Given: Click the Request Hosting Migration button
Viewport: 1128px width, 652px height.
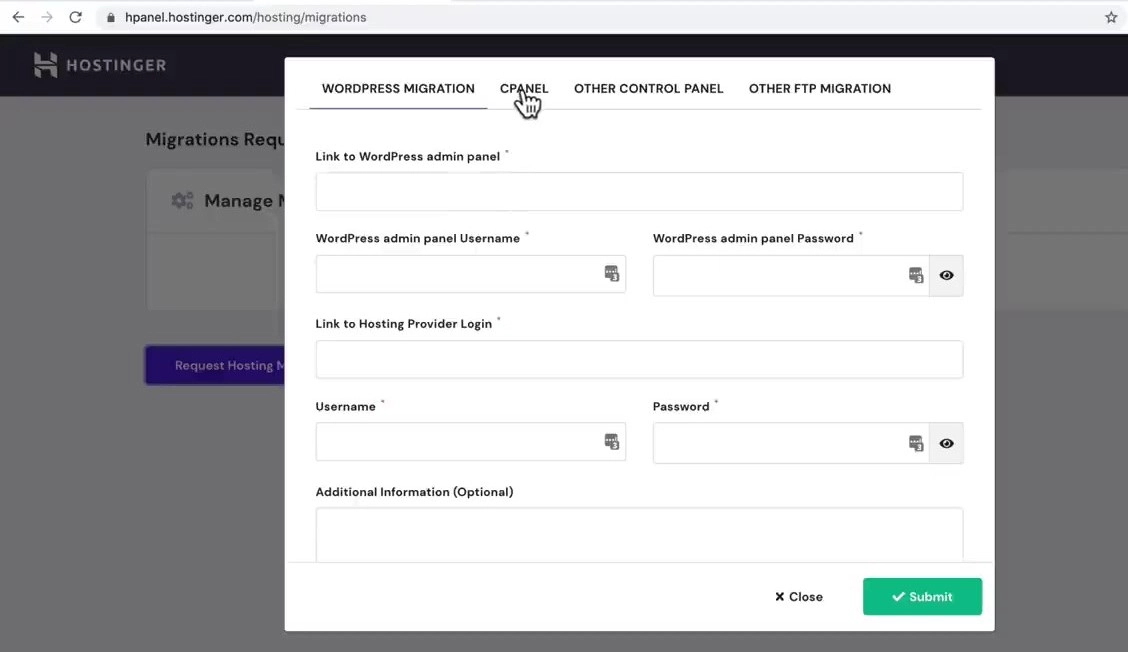Looking at the screenshot, I should pyautogui.click(x=217, y=365).
